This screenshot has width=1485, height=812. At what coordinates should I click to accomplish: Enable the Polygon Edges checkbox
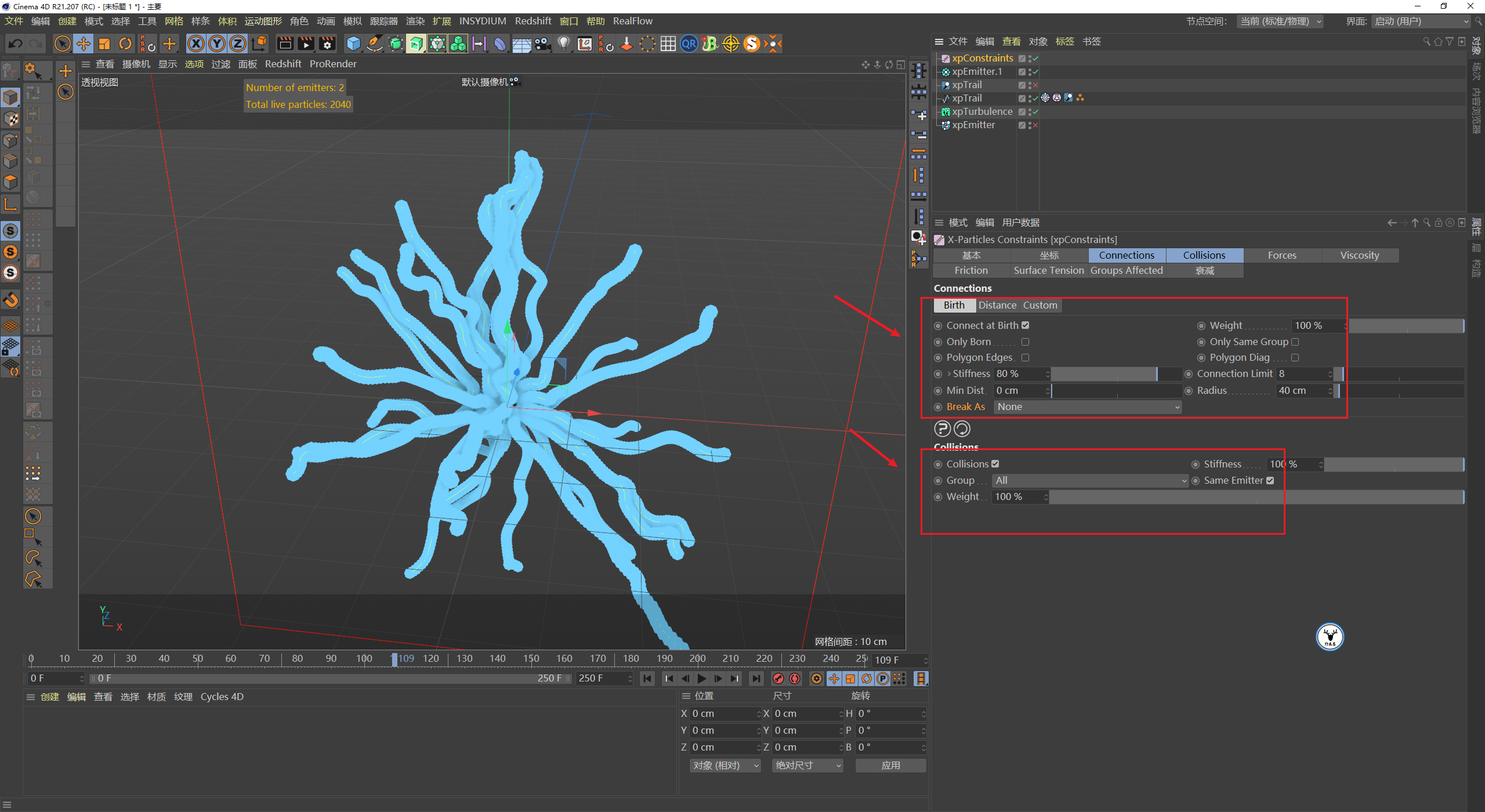click(x=1025, y=357)
